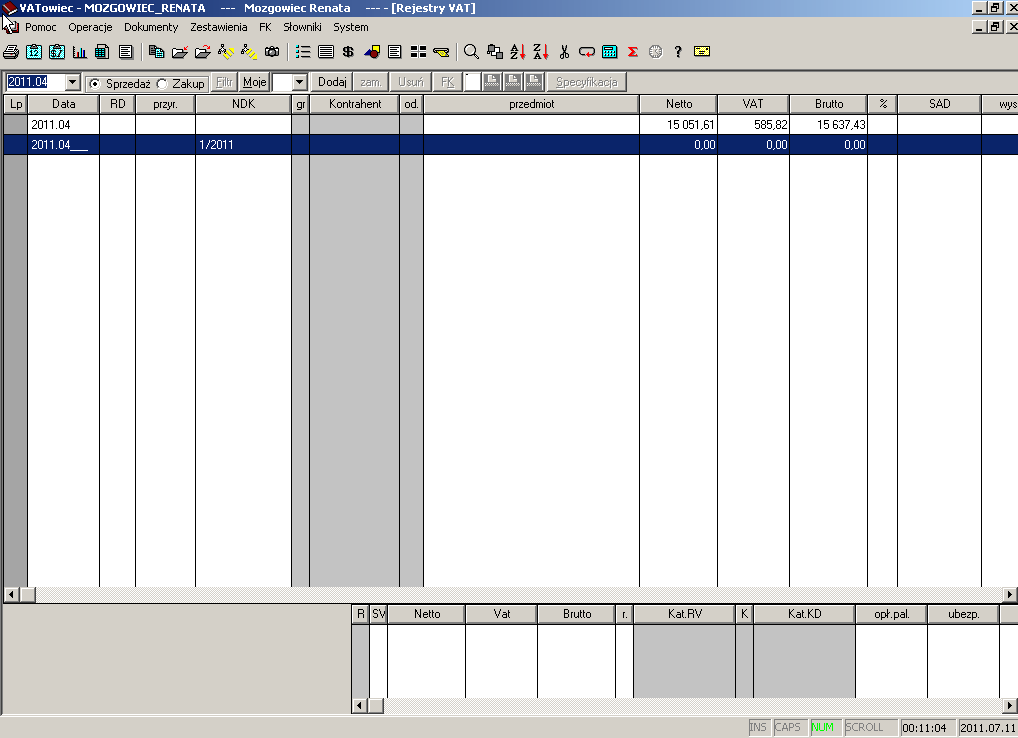Click the dollar sign icon

click(348, 52)
